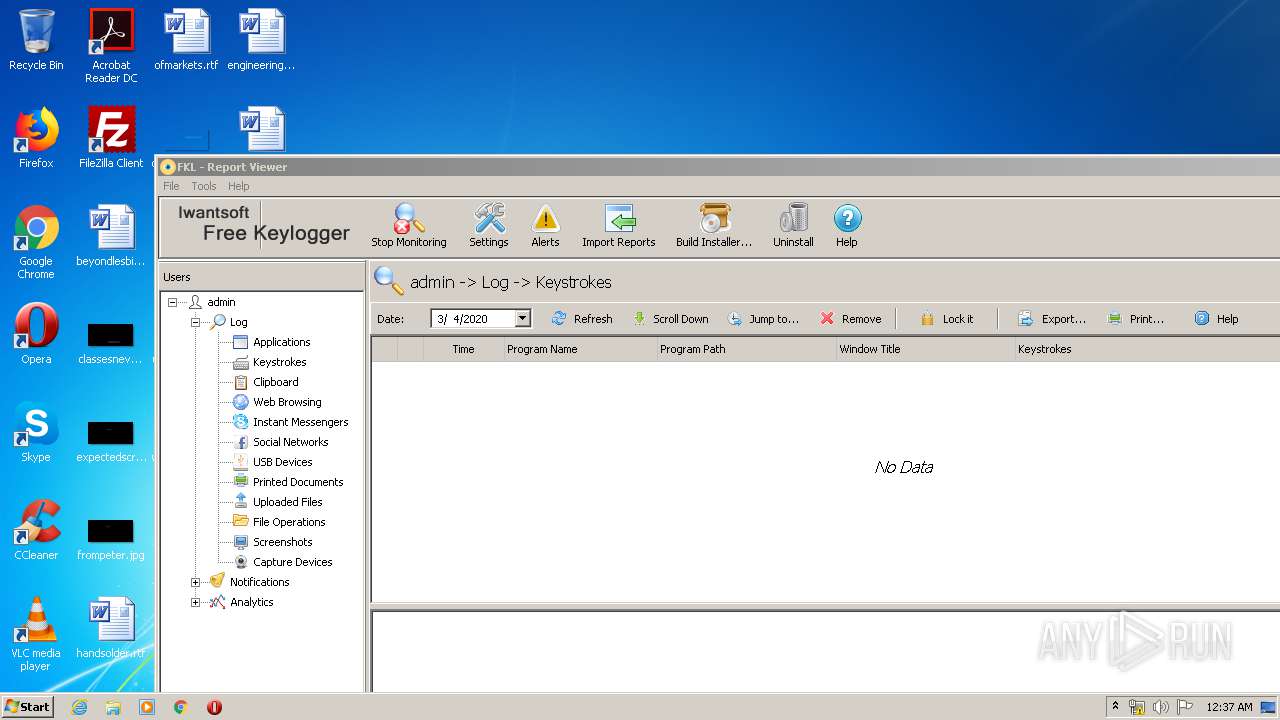This screenshot has height=720, width=1280.
Task: Click the Uninstall trash icon
Action: click(x=793, y=225)
